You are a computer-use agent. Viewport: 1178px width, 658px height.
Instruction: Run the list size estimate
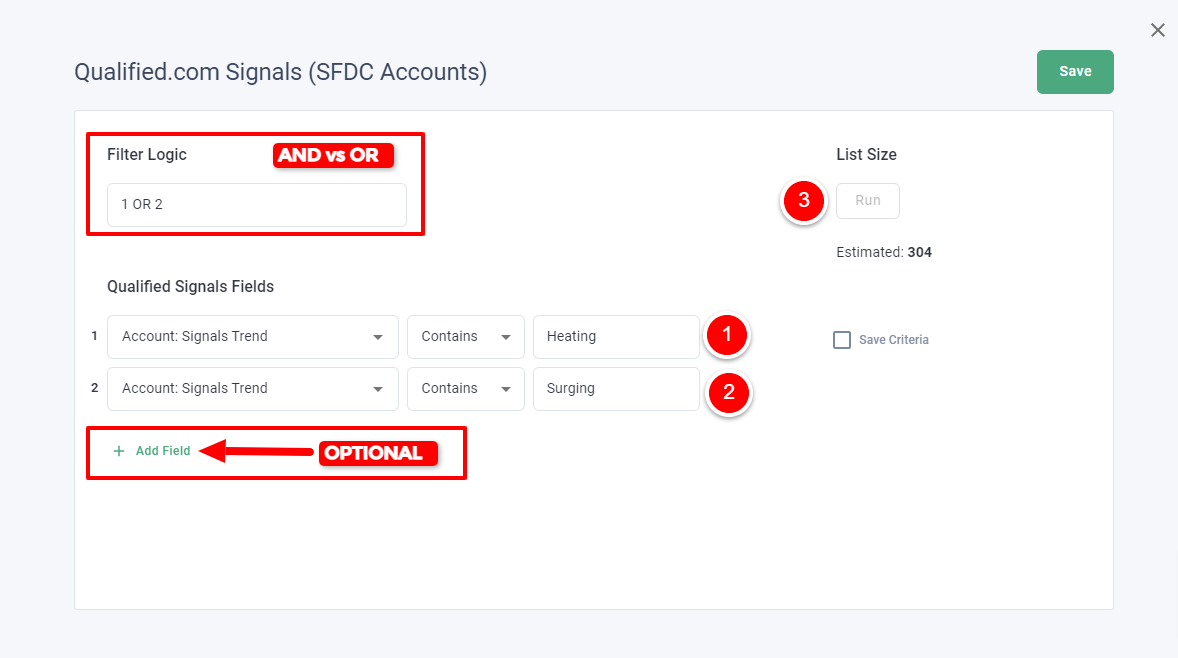click(x=868, y=201)
